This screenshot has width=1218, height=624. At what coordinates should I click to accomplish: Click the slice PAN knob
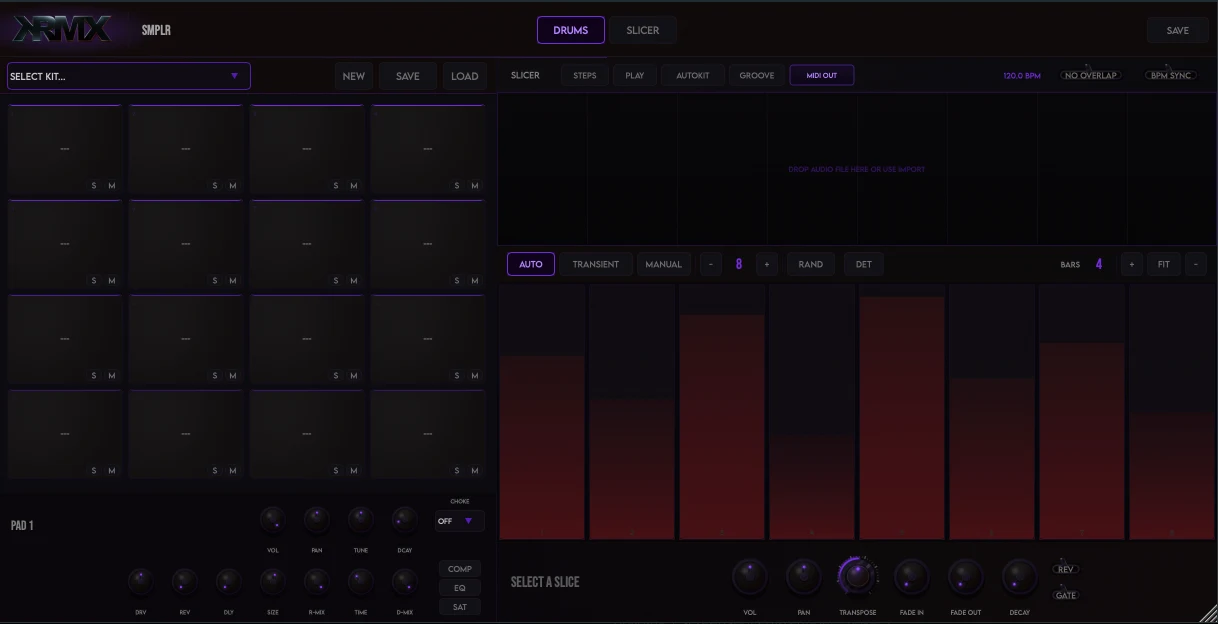(804, 577)
